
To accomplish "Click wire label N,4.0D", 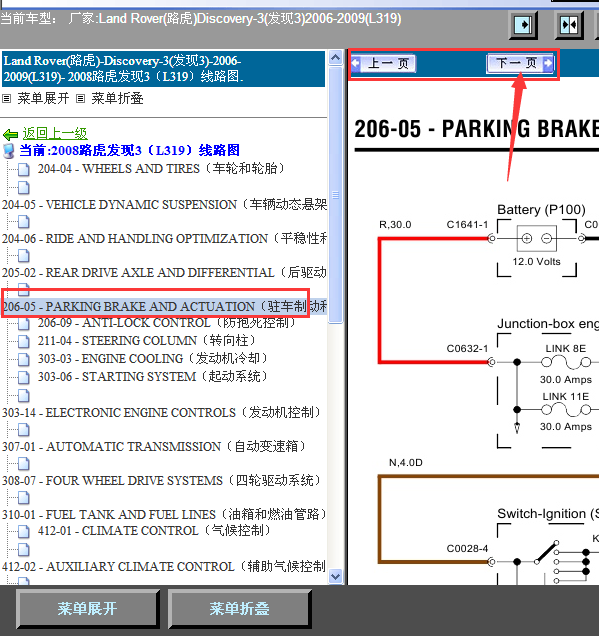I will tap(406, 463).
